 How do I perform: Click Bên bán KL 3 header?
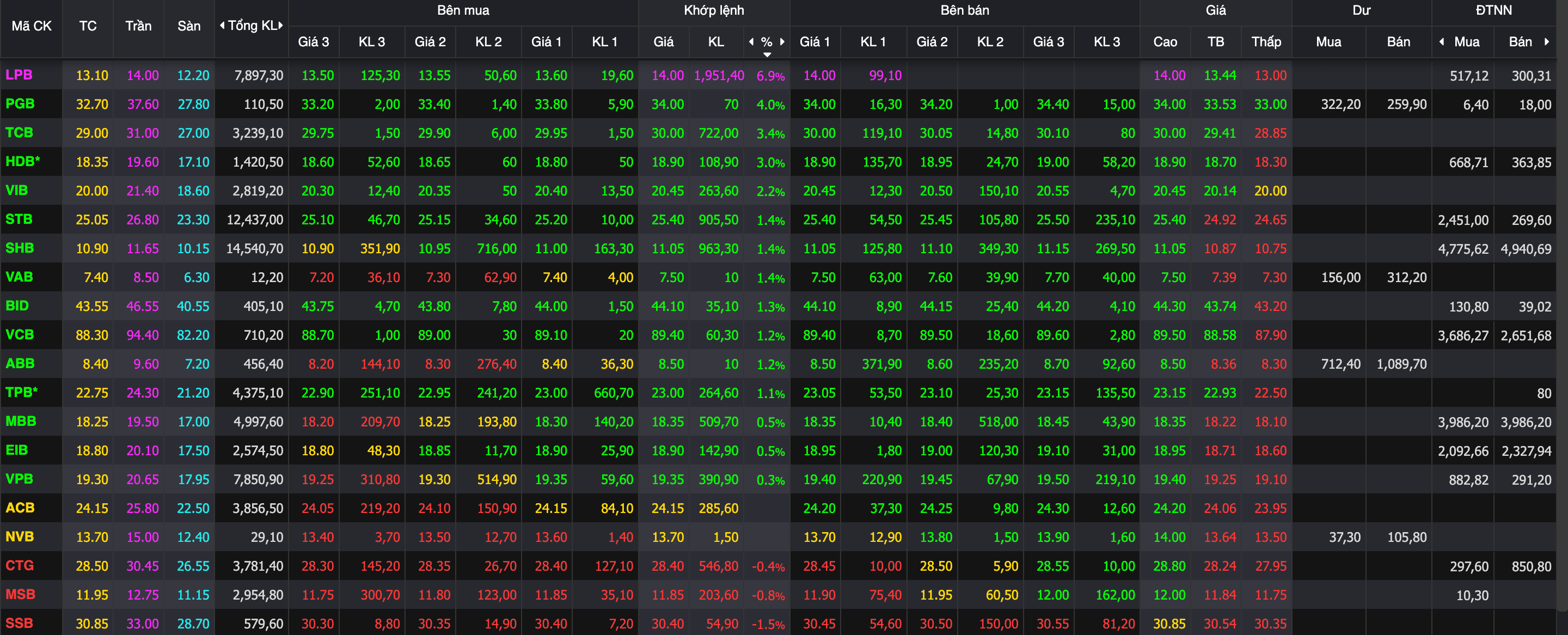tap(1107, 41)
